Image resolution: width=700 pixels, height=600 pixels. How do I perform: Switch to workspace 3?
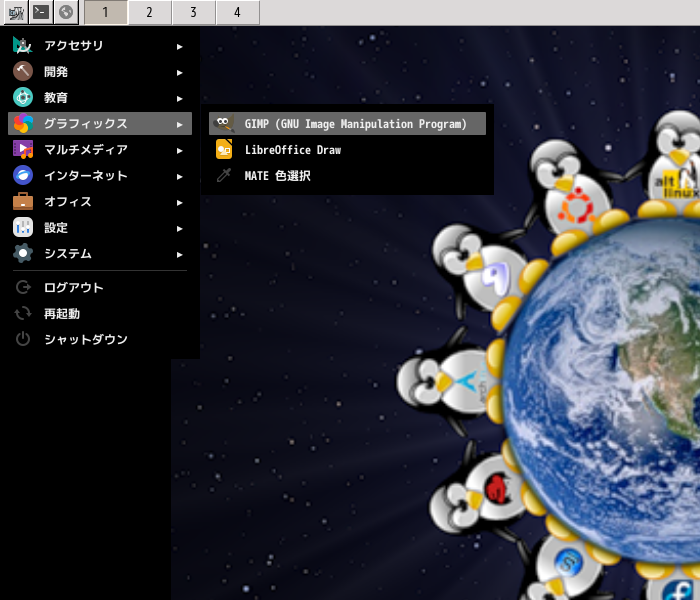coord(193,13)
